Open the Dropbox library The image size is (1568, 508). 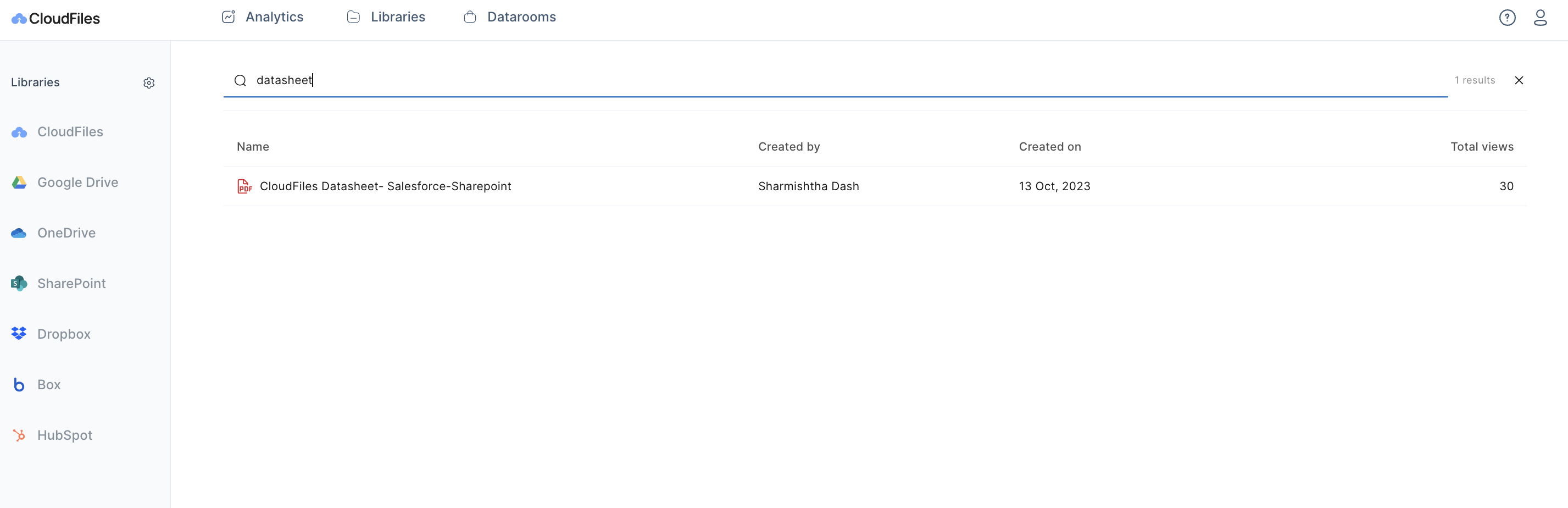64,334
